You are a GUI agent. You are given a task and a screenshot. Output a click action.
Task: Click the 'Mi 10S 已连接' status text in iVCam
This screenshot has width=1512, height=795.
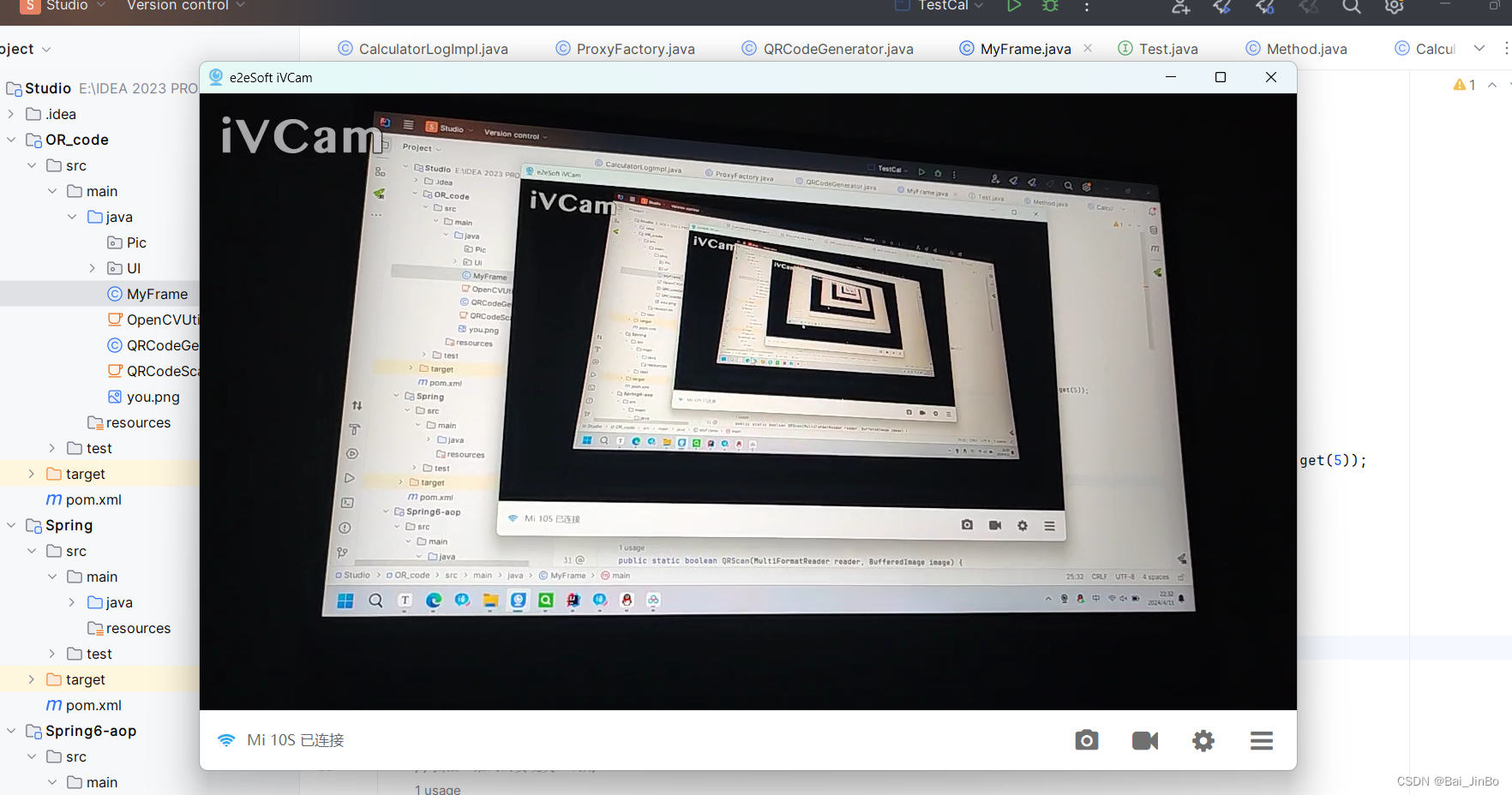tap(295, 740)
